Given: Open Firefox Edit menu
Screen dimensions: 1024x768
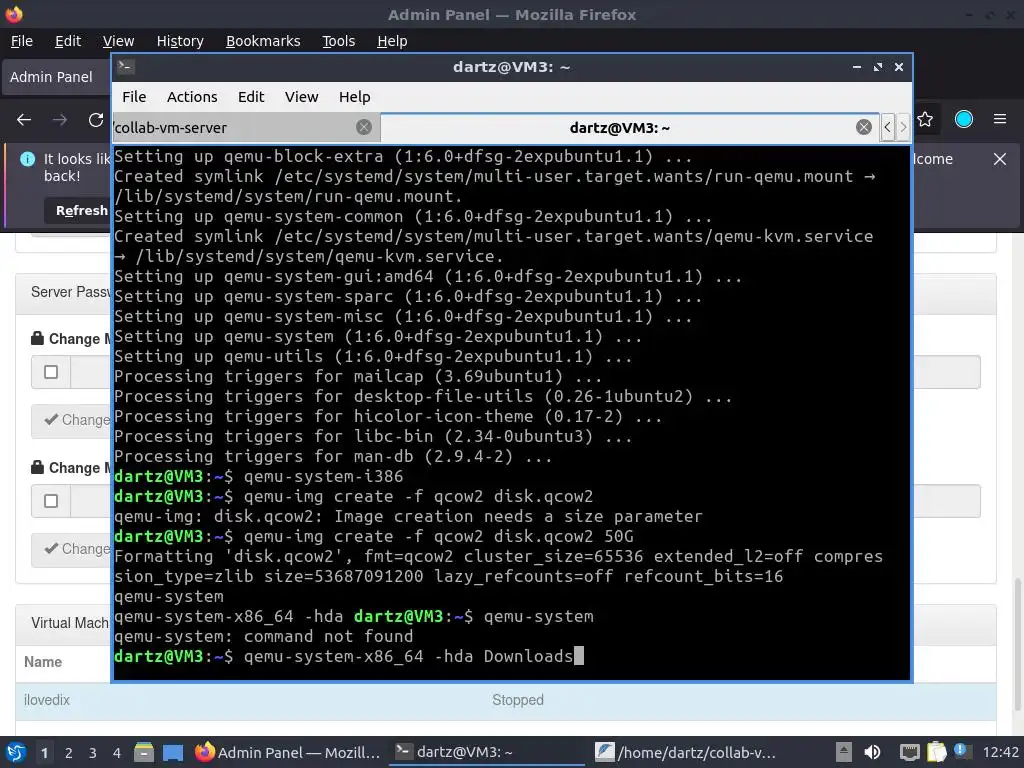Looking at the screenshot, I should pyautogui.click(x=68, y=41).
